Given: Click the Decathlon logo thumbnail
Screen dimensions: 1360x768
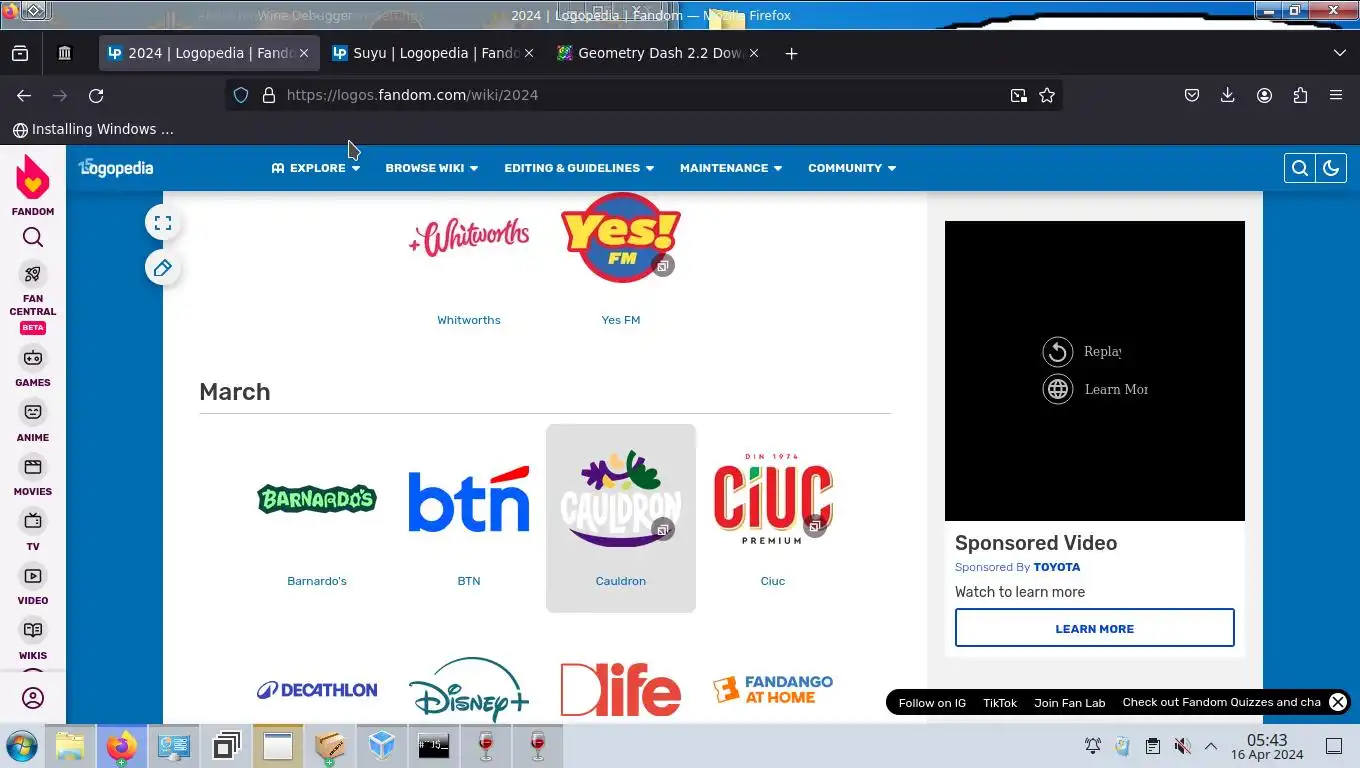Looking at the screenshot, I should pyautogui.click(x=317, y=689).
